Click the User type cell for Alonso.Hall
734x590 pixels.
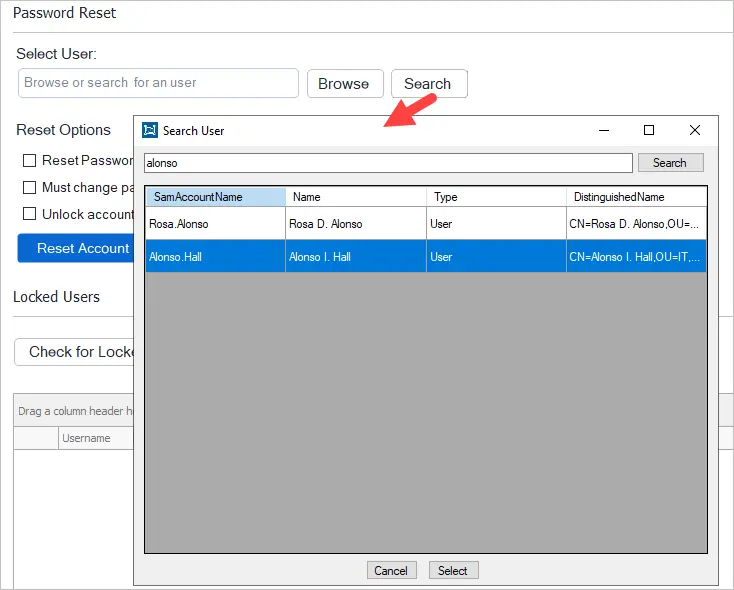[496, 257]
